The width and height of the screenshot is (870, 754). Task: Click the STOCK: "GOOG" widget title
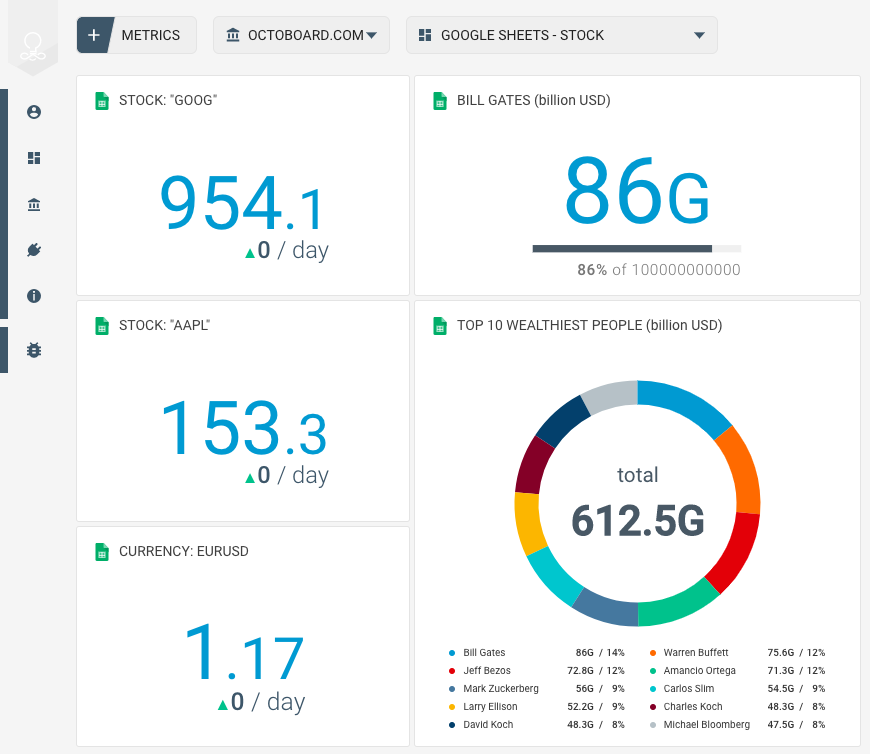[x=168, y=100]
